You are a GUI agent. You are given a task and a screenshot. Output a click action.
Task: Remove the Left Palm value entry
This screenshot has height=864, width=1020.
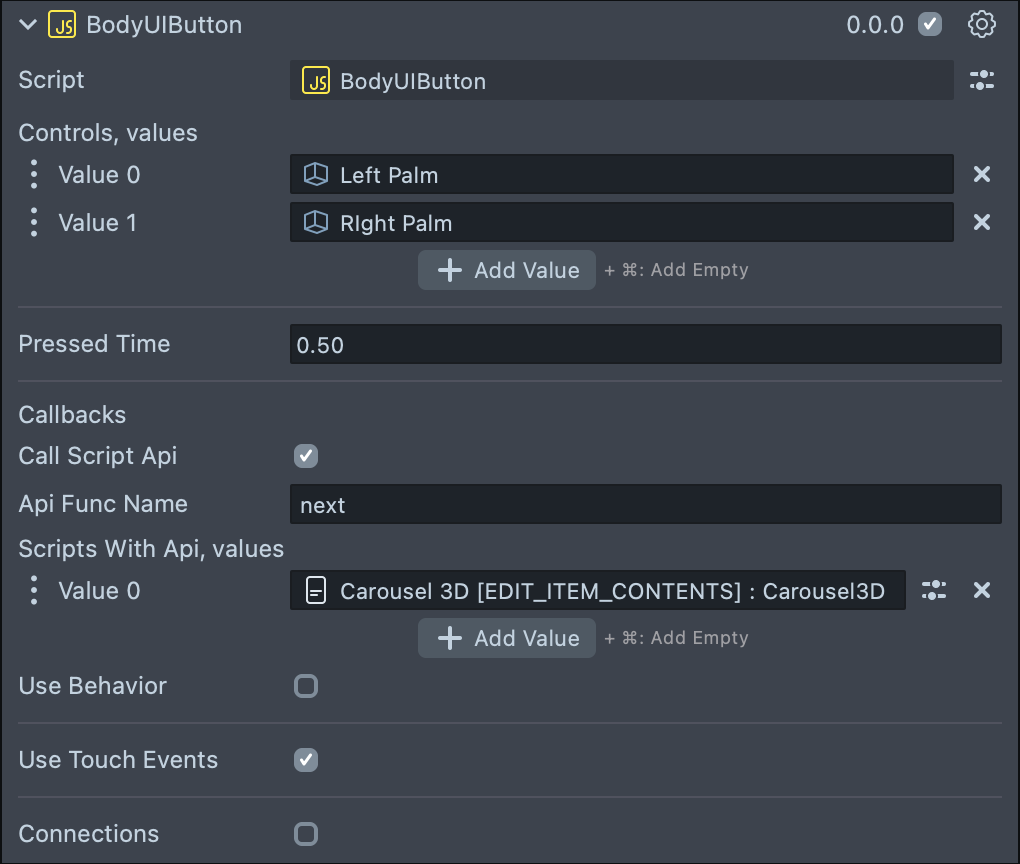(982, 175)
